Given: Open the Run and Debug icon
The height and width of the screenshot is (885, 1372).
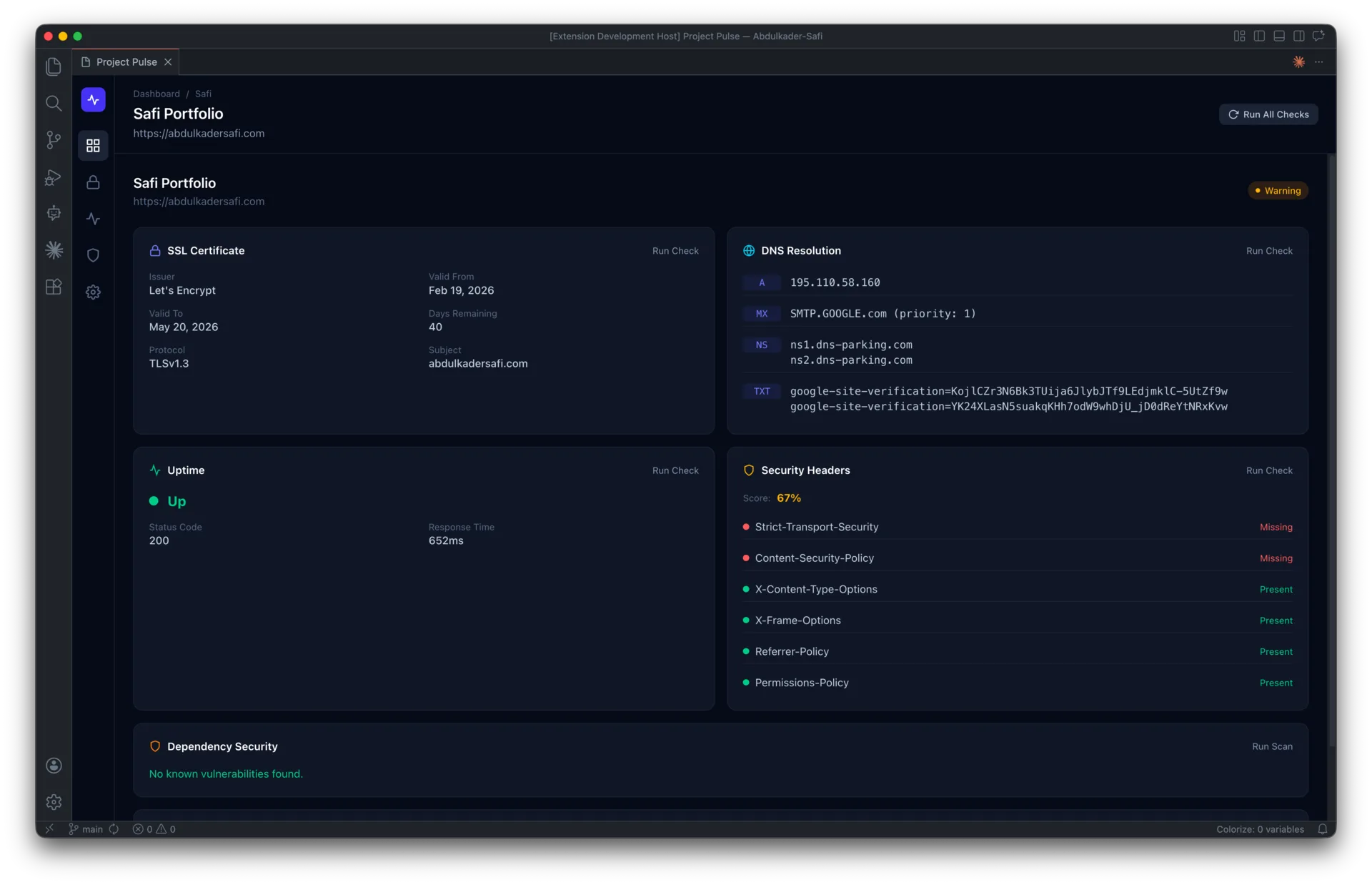Looking at the screenshot, I should (x=54, y=177).
